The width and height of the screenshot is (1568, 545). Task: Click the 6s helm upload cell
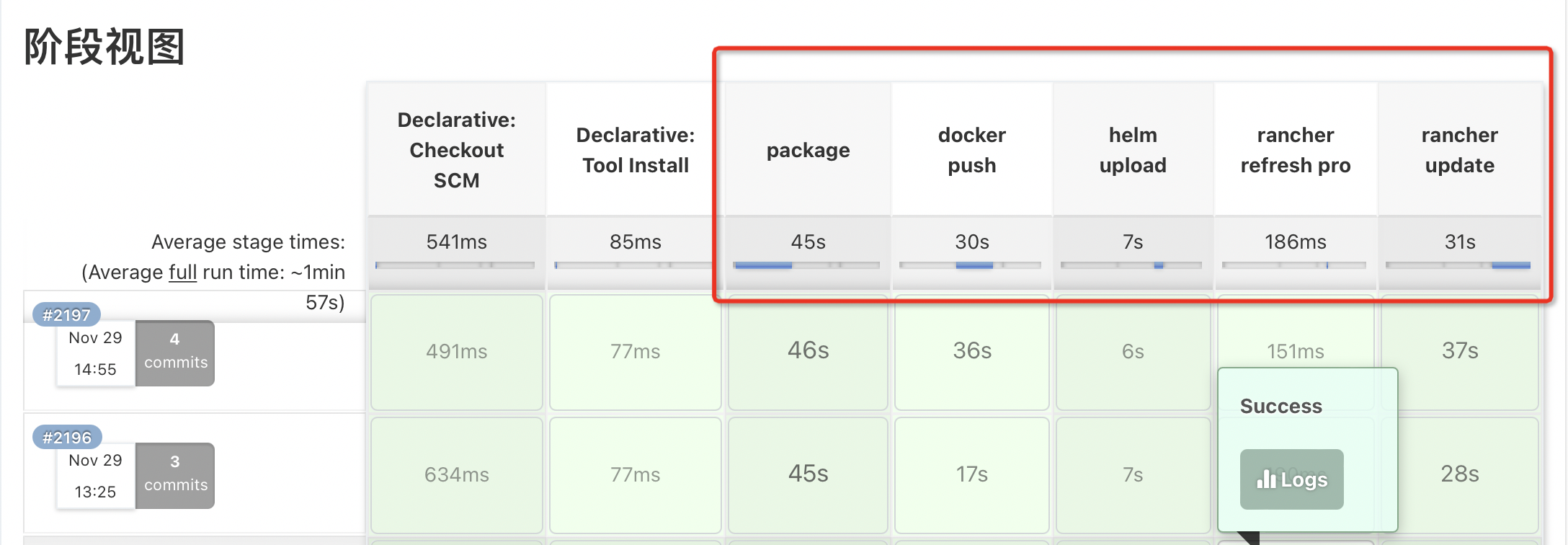click(x=1133, y=352)
